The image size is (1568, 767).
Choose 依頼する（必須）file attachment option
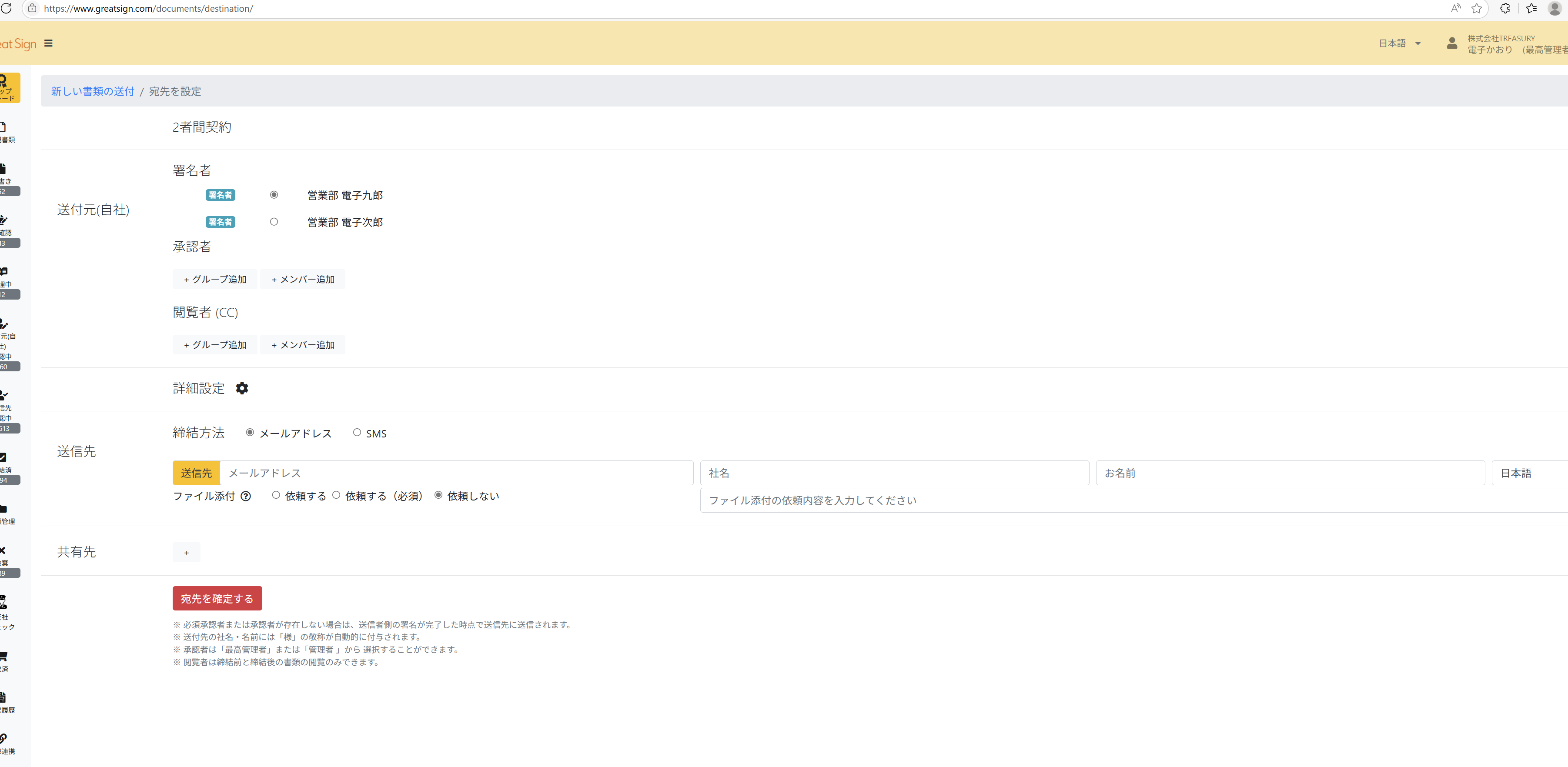336,496
